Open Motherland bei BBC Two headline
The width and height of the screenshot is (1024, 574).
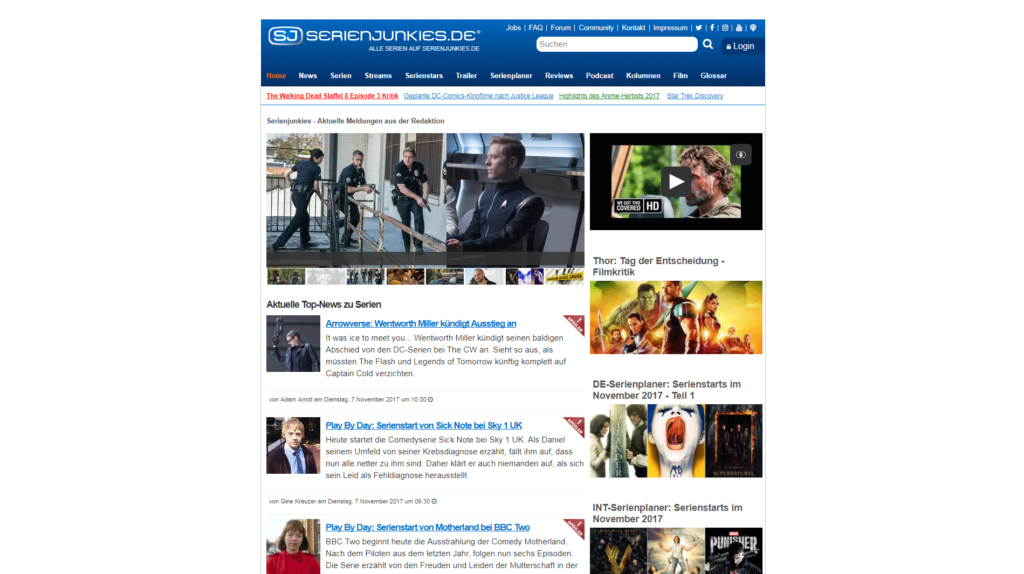[428, 527]
